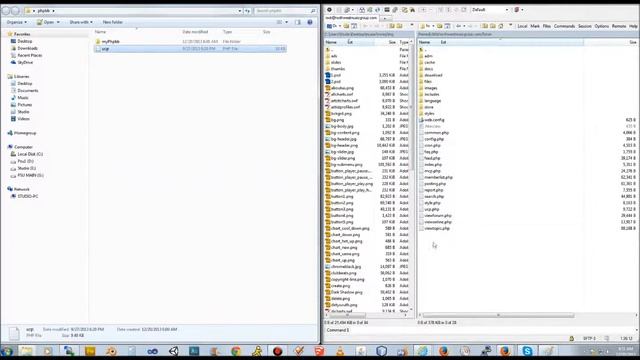Select remote folder 'includes'

click(431, 94)
